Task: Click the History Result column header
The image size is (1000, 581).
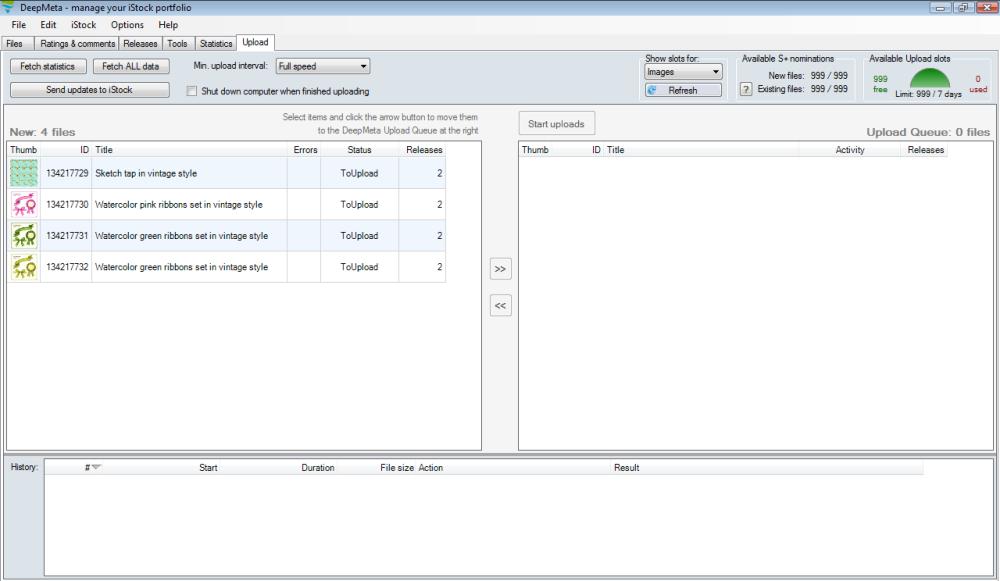Action: (x=626, y=467)
